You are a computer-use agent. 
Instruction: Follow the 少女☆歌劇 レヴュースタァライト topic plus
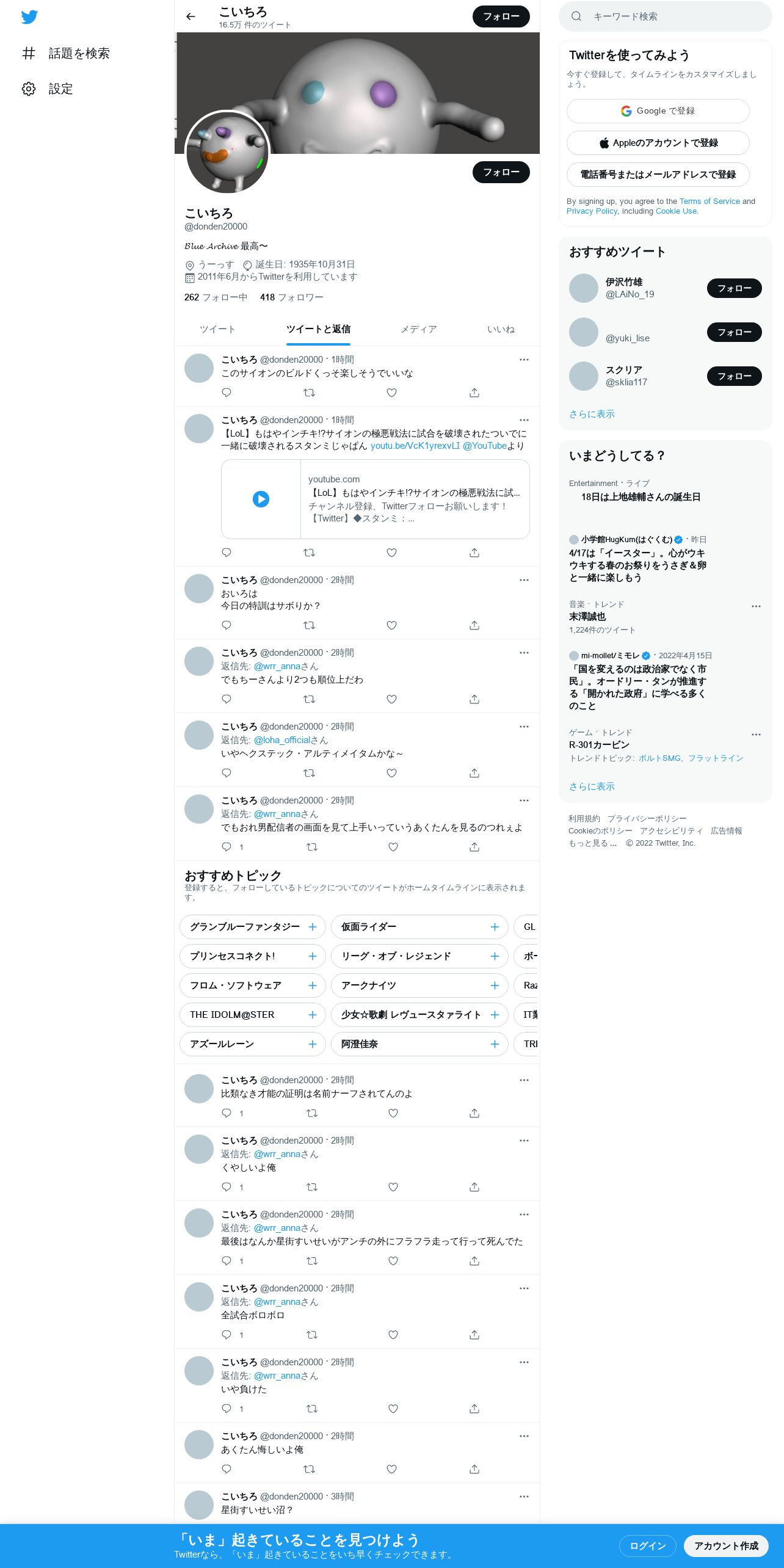point(495,1015)
